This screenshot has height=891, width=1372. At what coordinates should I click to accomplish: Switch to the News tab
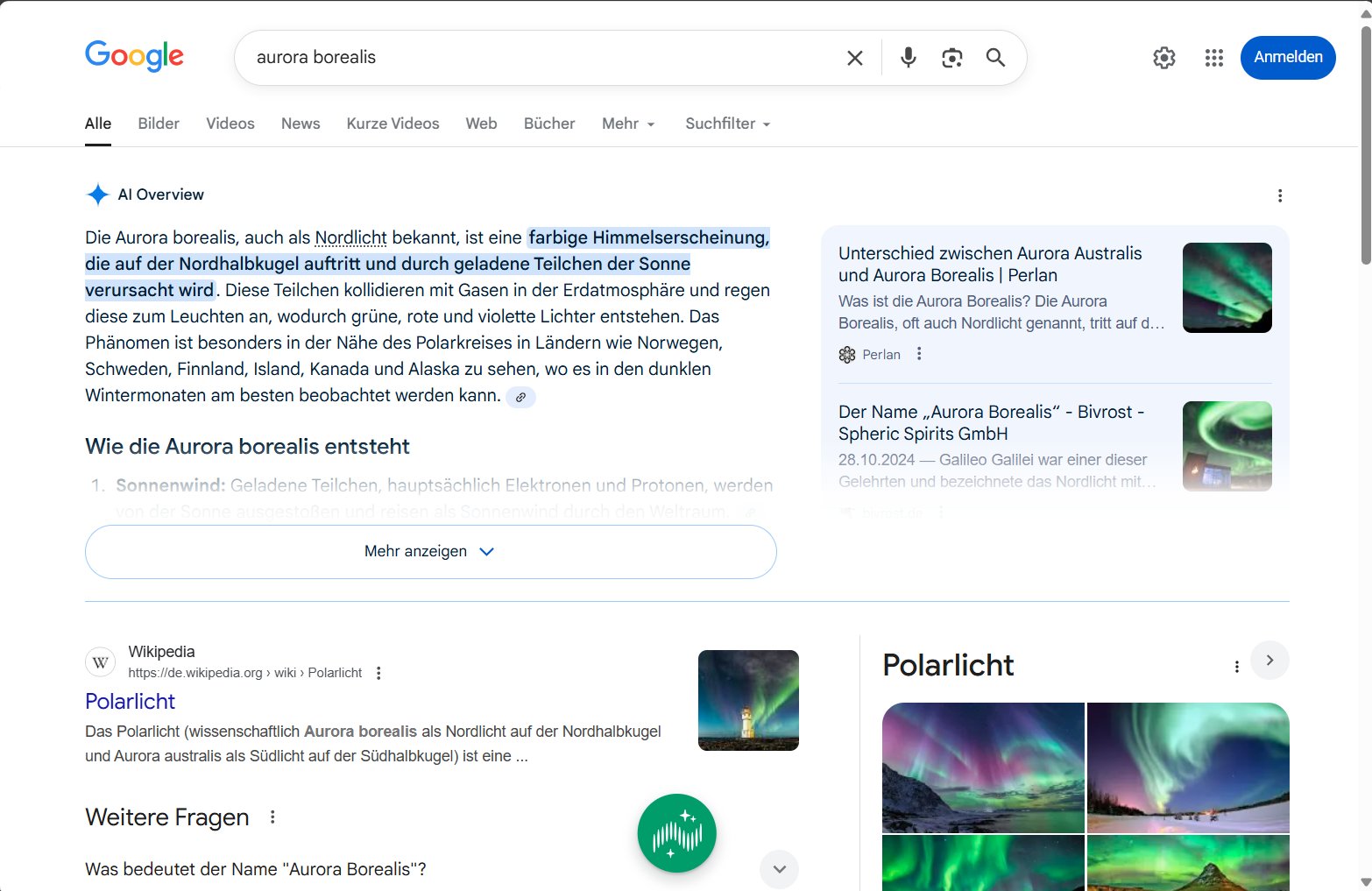[x=301, y=124]
